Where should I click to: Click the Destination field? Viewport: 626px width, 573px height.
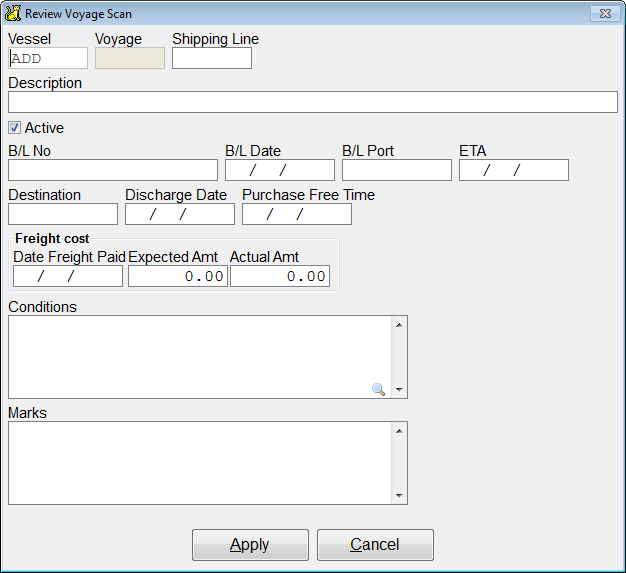pos(63,214)
